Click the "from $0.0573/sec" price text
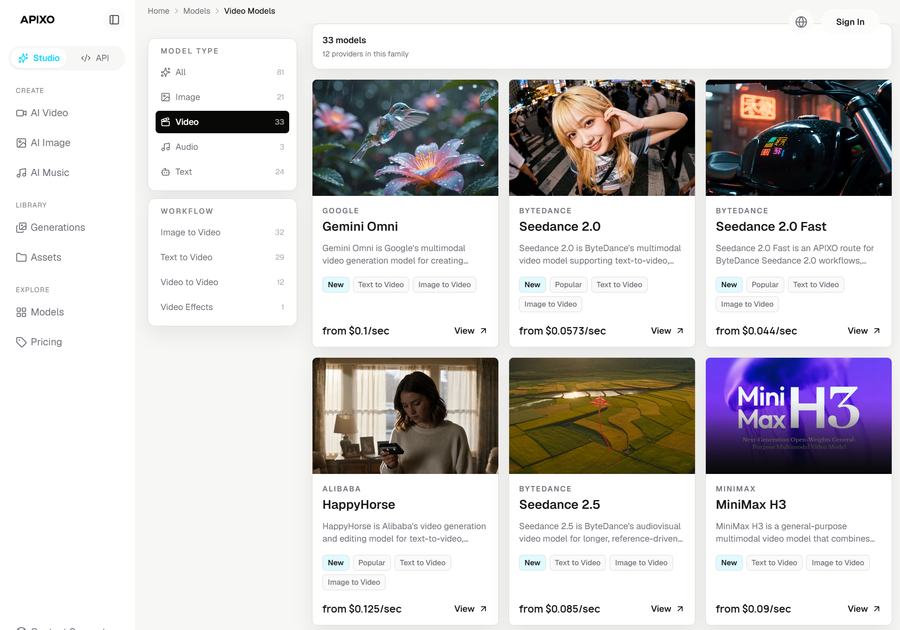 562,331
